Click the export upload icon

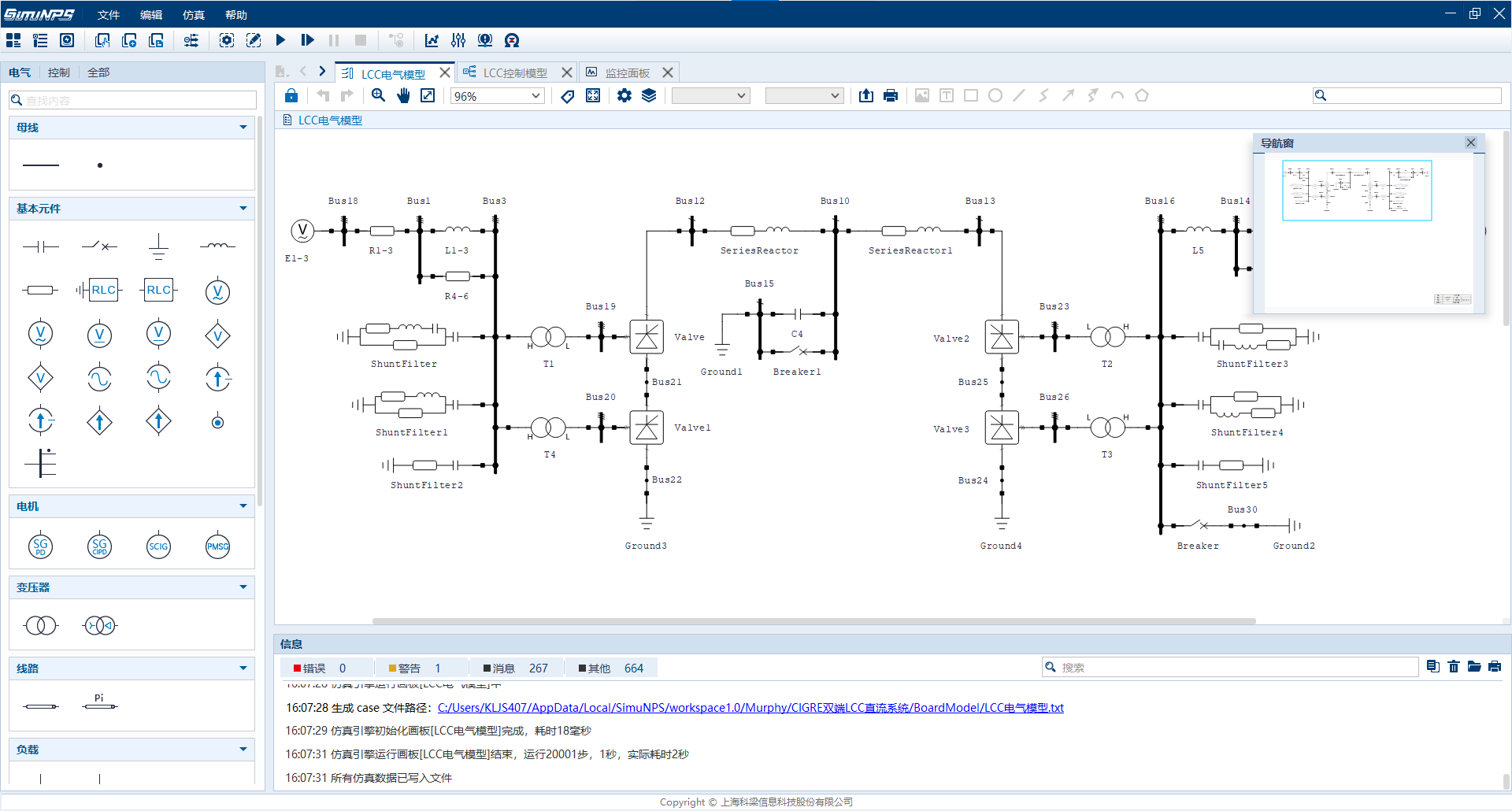tap(866, 95)
